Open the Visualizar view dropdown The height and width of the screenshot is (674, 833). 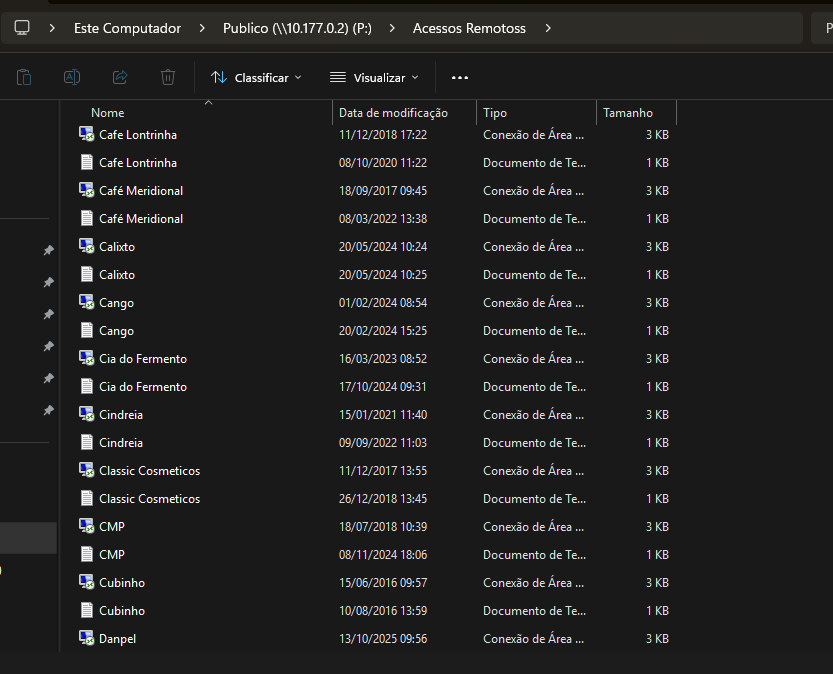(374, 77)
